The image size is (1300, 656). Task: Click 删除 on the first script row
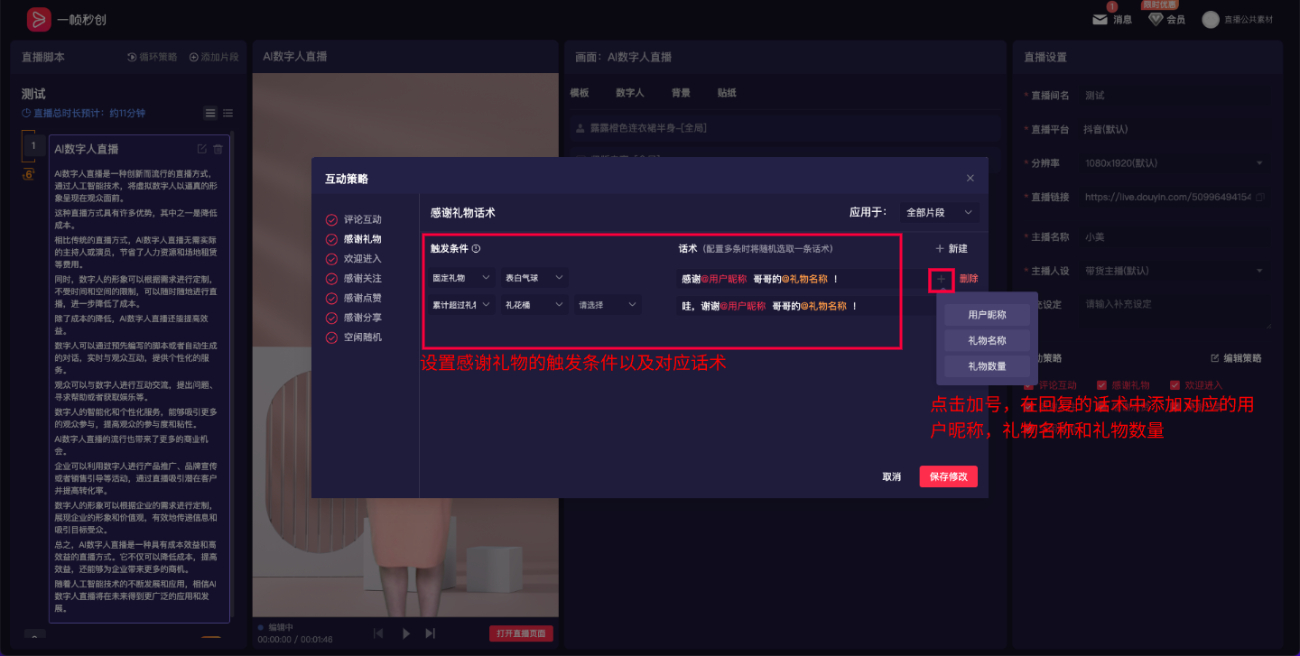[x=968, y=278]
